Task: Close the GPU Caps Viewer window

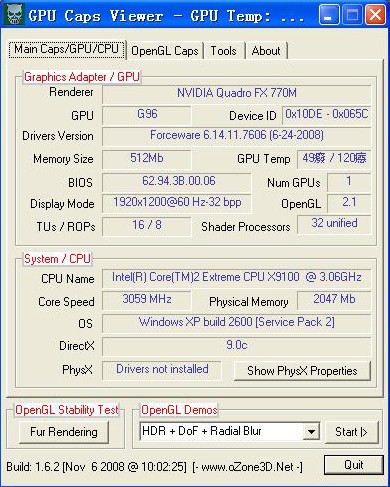Action: (375, 15)
